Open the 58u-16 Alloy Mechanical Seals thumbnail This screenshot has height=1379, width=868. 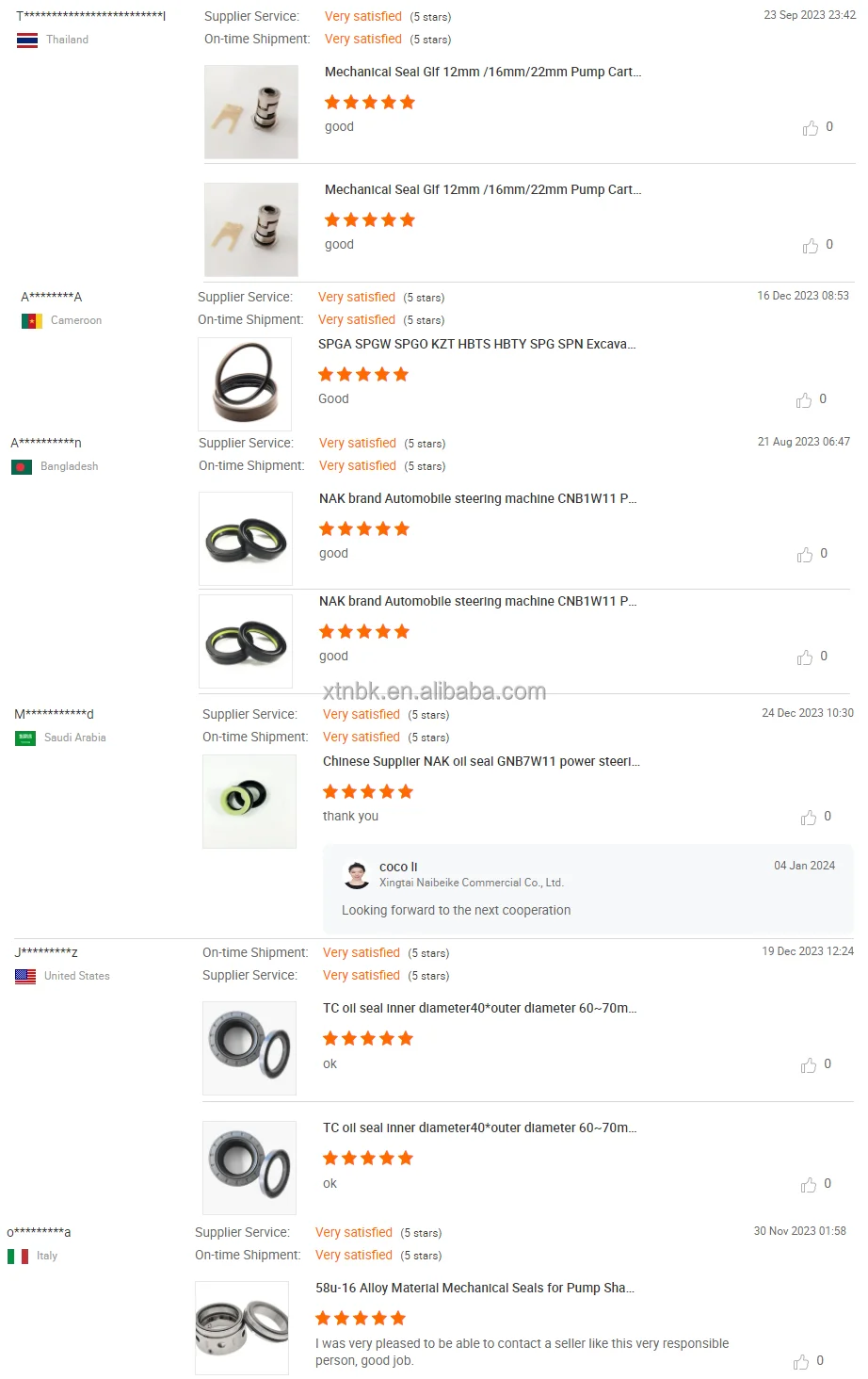[242, 1327]
